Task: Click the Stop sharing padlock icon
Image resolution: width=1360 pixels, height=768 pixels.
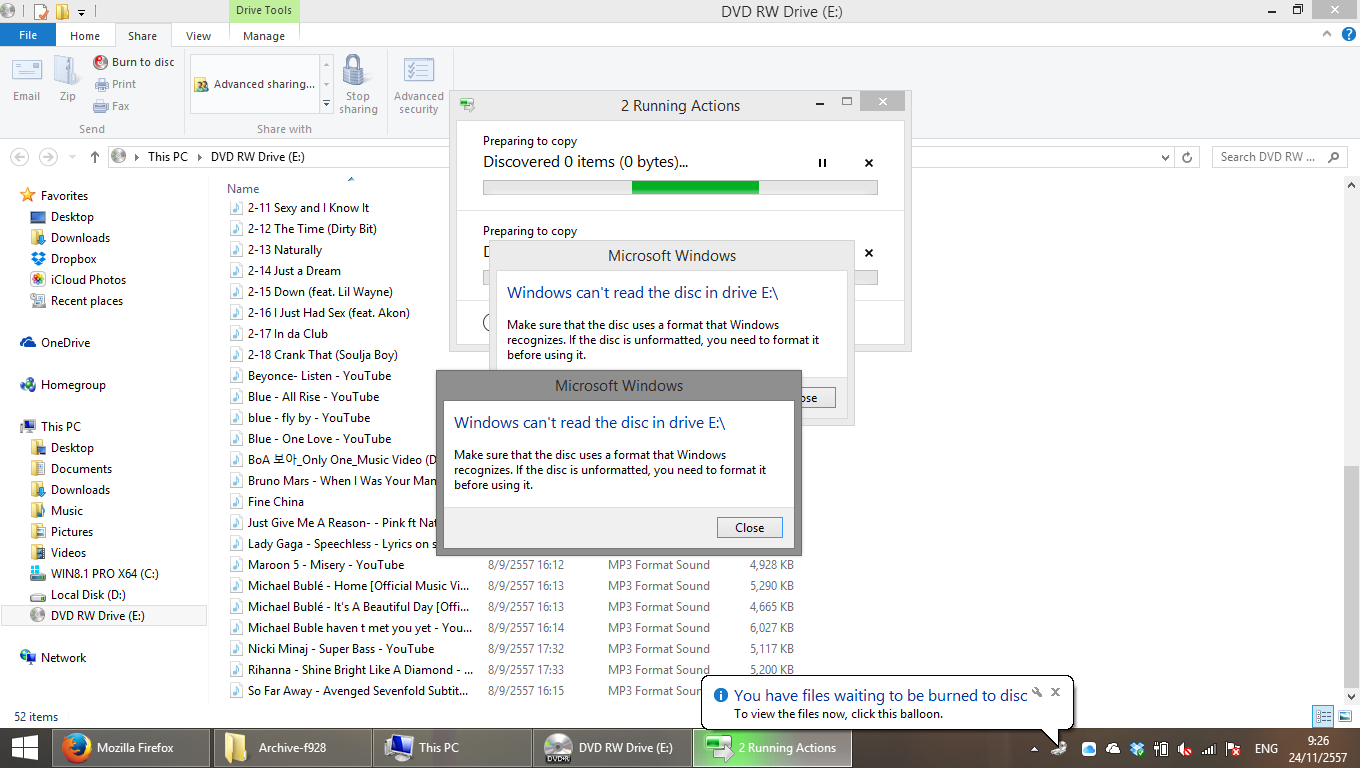Action: click(x=357, y=71)
